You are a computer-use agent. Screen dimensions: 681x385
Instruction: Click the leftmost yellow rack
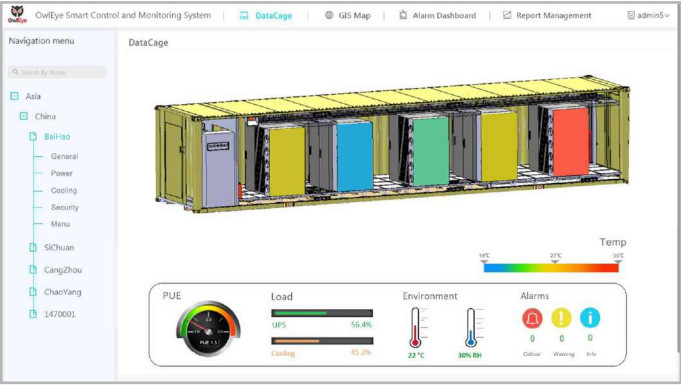(287, 161)
